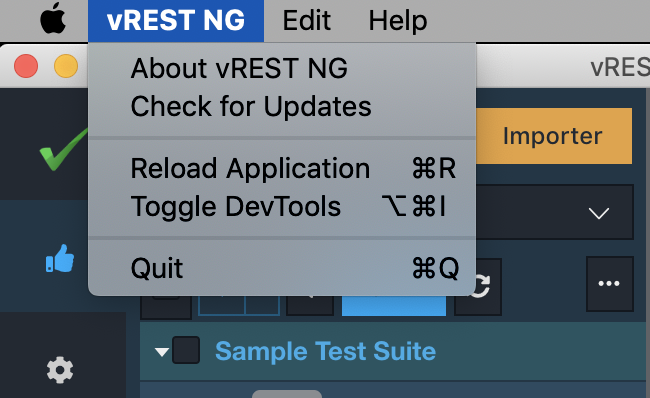Select Reload Application menu entry
The image size is (650, 398).
tap(282, 168)
